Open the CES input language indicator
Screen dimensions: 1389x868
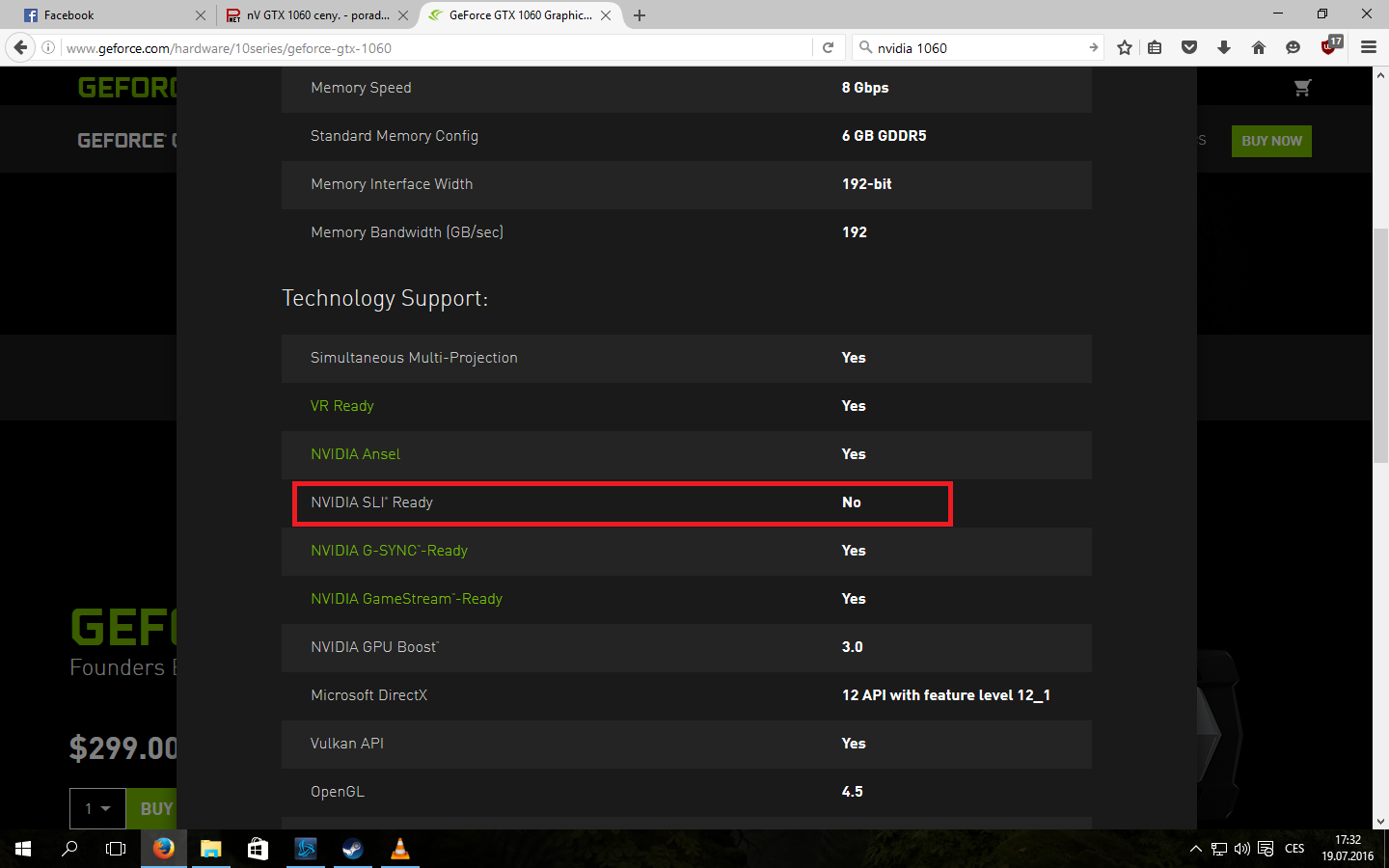pyautogui.click(x=1294, y=849)
